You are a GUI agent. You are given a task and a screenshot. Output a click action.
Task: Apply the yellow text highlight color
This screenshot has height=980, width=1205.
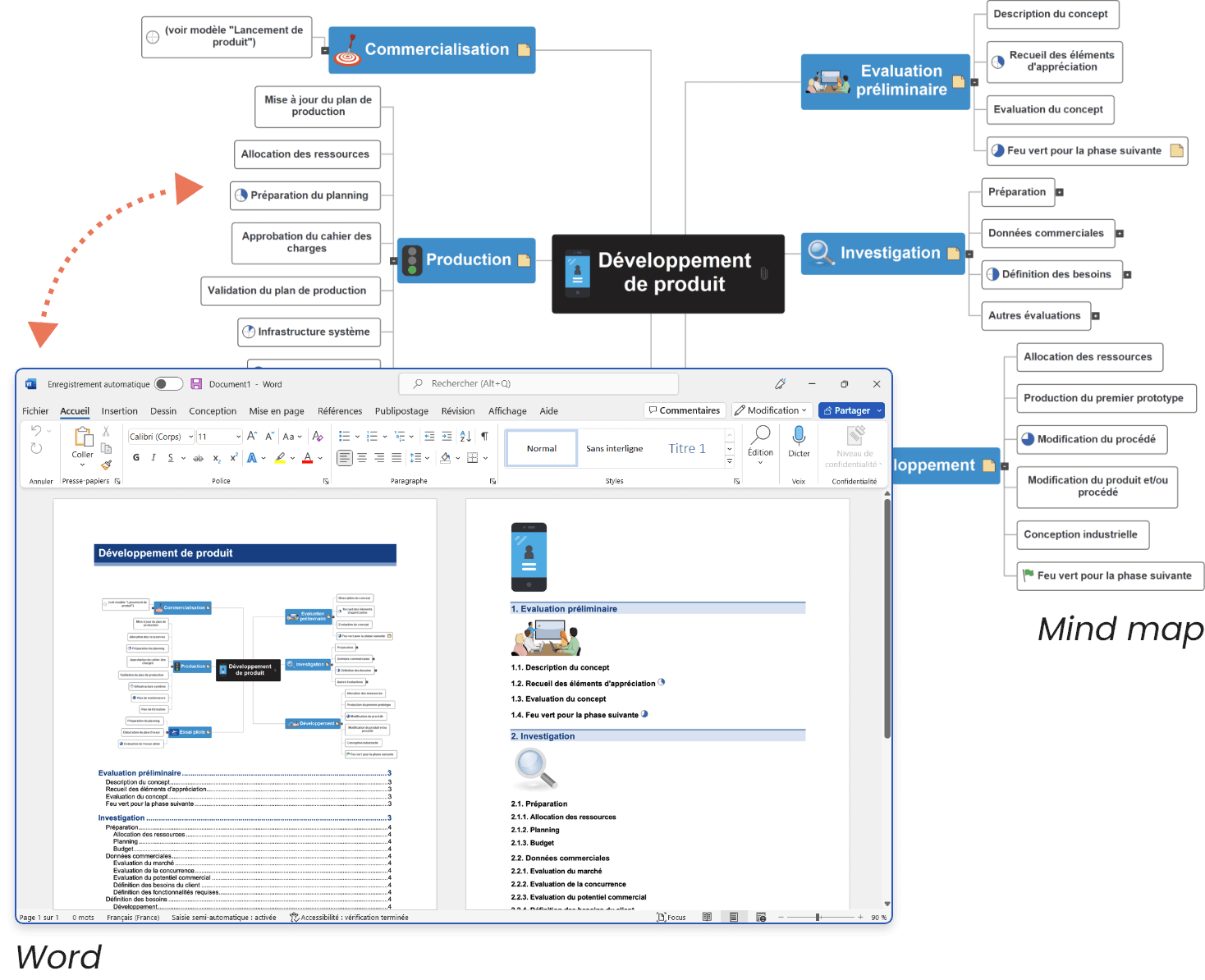pyautogui.click(x=280, y=458)
